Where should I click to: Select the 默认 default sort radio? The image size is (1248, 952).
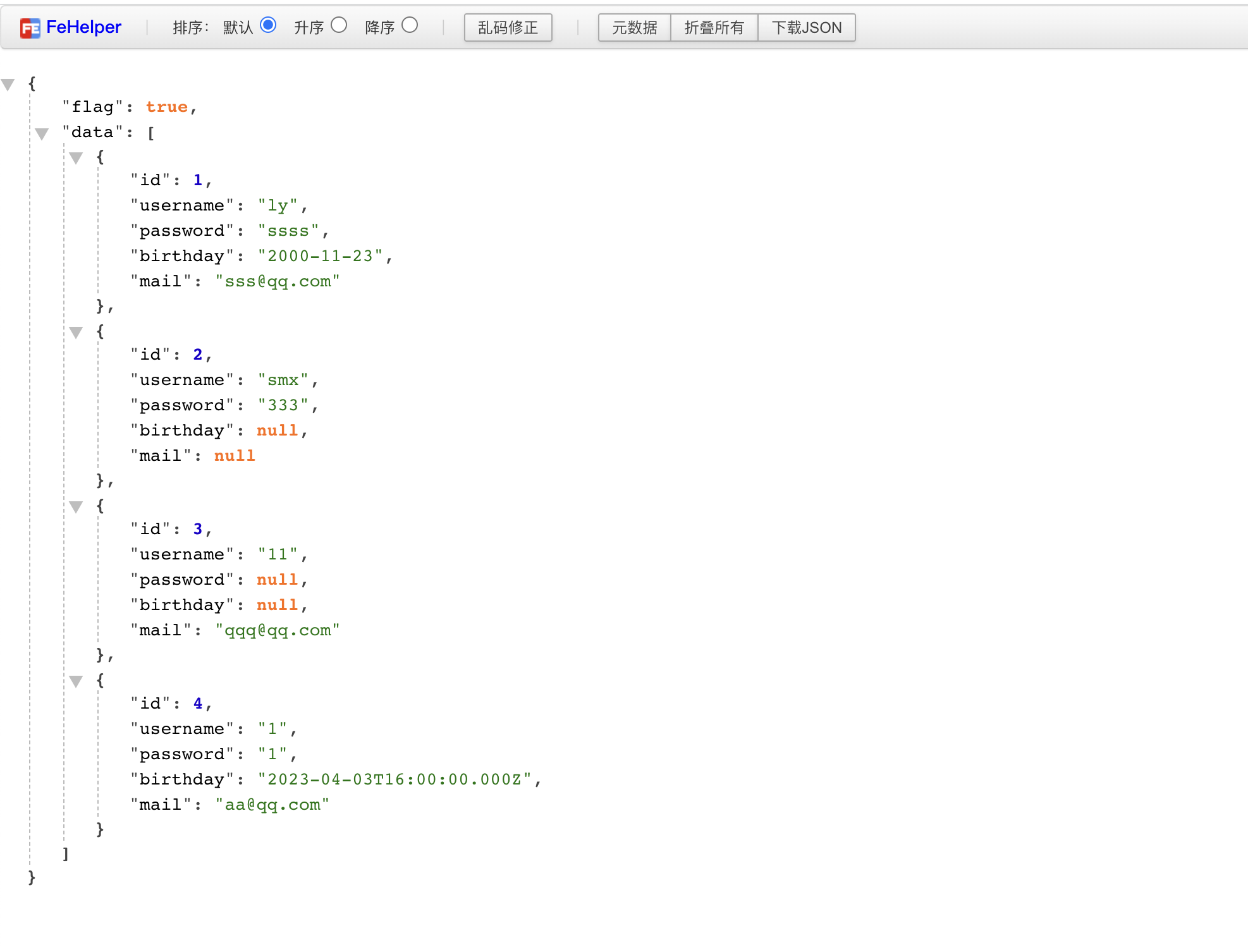pos(268,25)
